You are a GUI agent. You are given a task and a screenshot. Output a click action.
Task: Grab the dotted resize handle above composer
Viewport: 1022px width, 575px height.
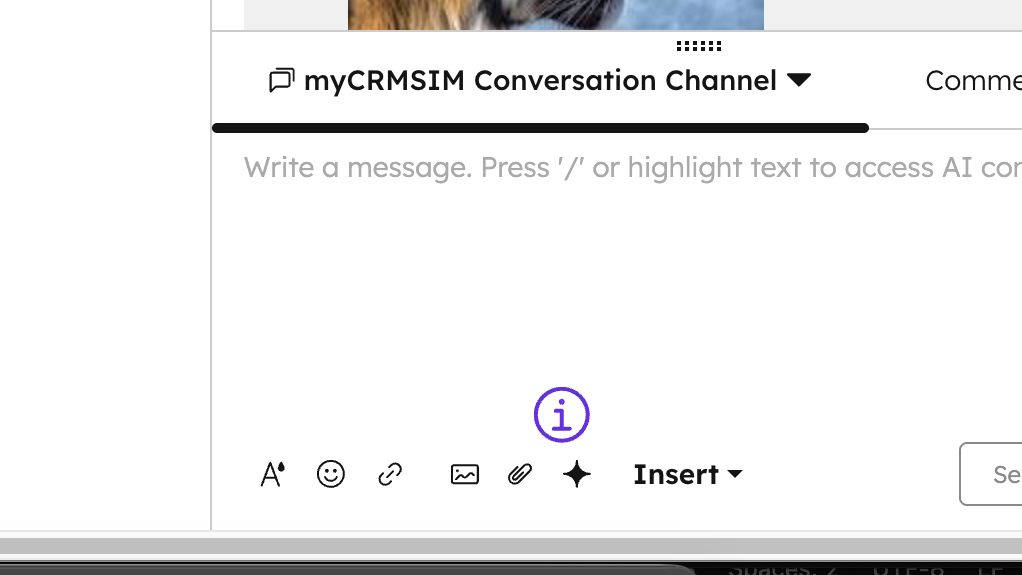[x=699, y=46]
